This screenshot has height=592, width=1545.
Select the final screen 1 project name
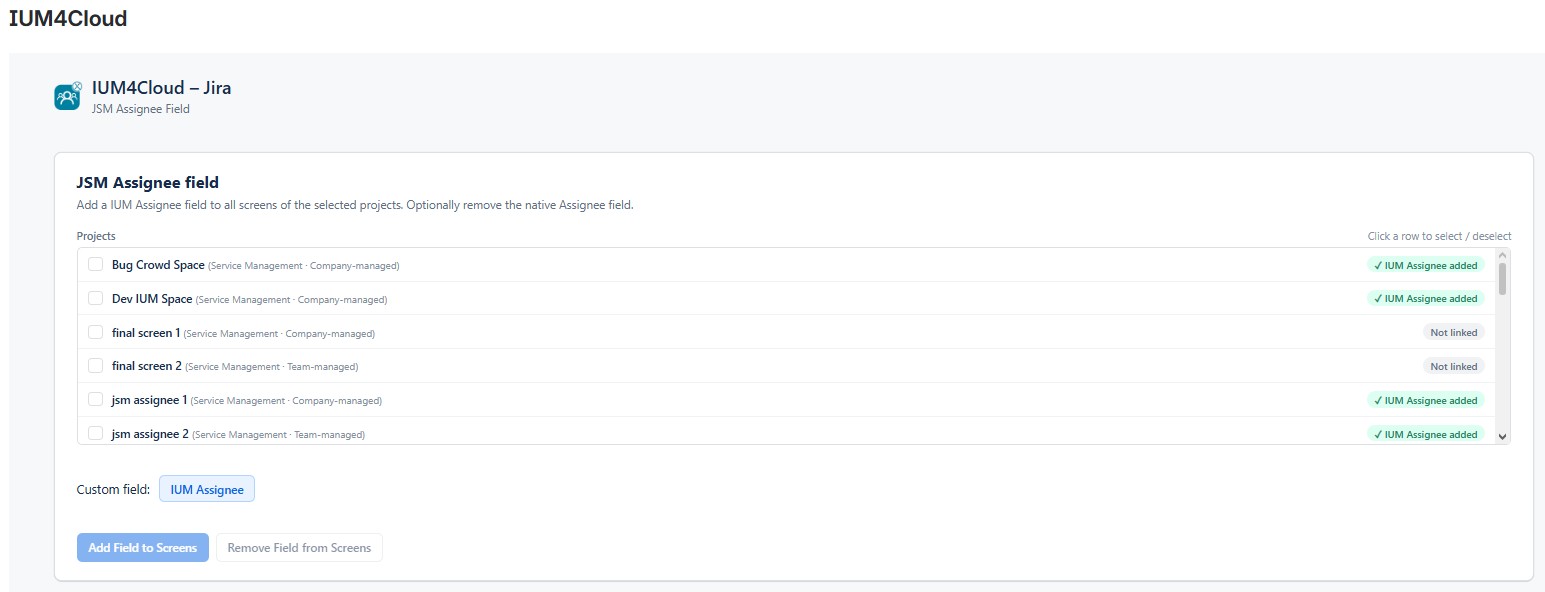pos(146,333)
